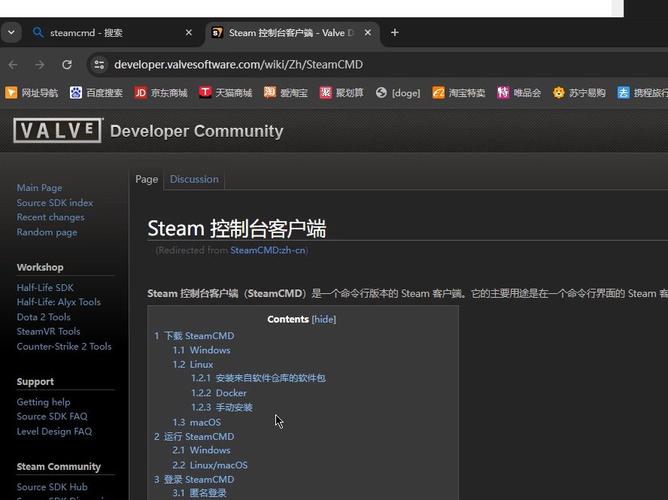Image resolution: width=668 pixels, height=500 pixels.
Task: Open a new browser tab
Action: (x=394, y=32)
